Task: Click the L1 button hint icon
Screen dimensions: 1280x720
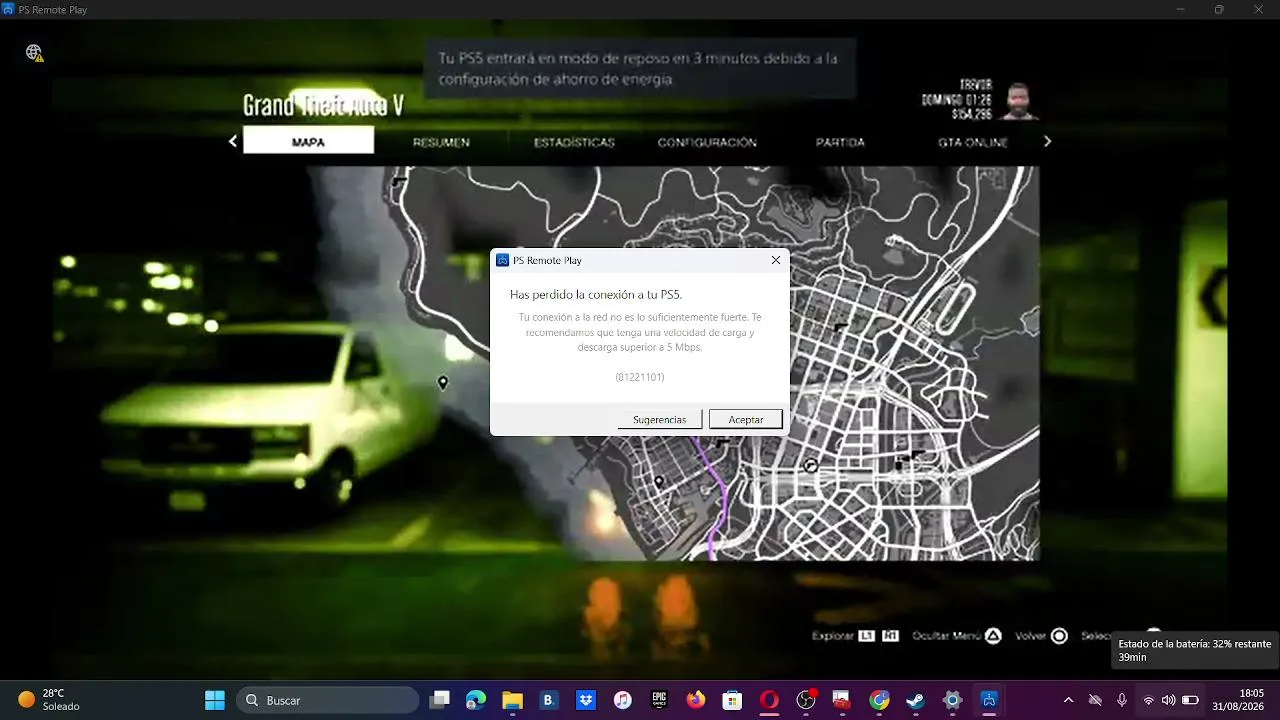Action: (867, 636)
